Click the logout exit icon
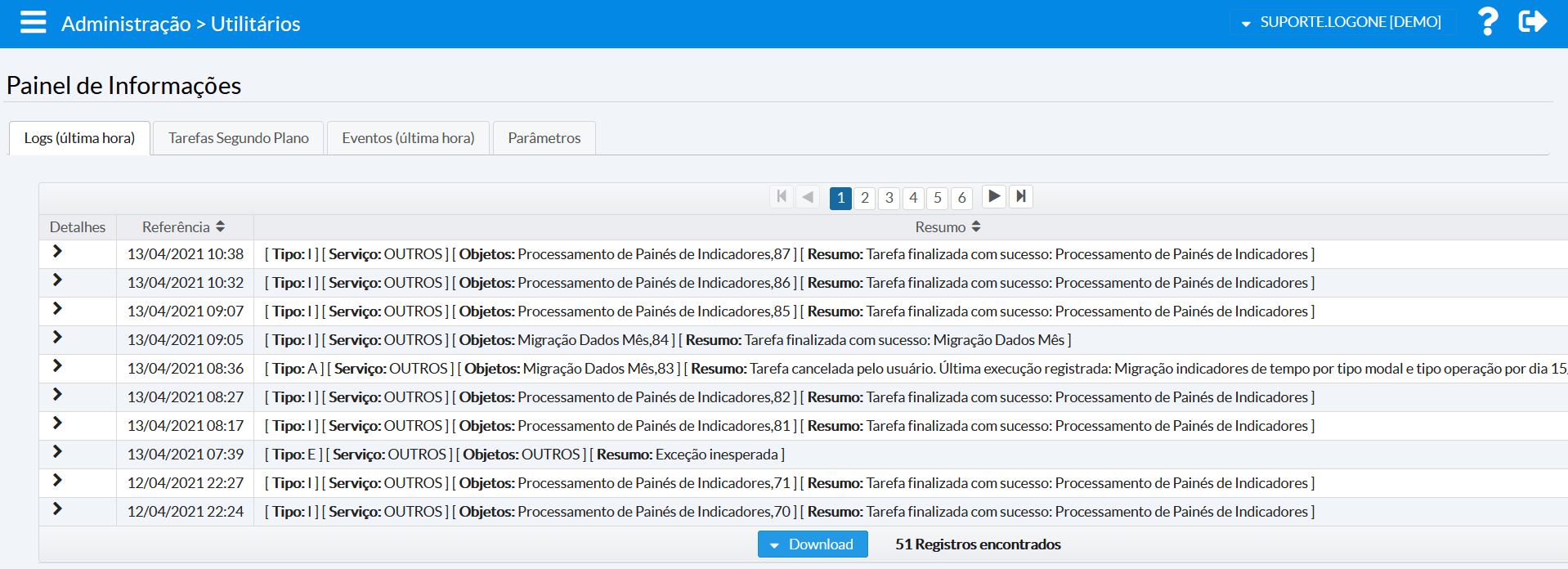The width and height of the screenshot is (1568, 569). pyautogui.click(x=1532, y=21)
